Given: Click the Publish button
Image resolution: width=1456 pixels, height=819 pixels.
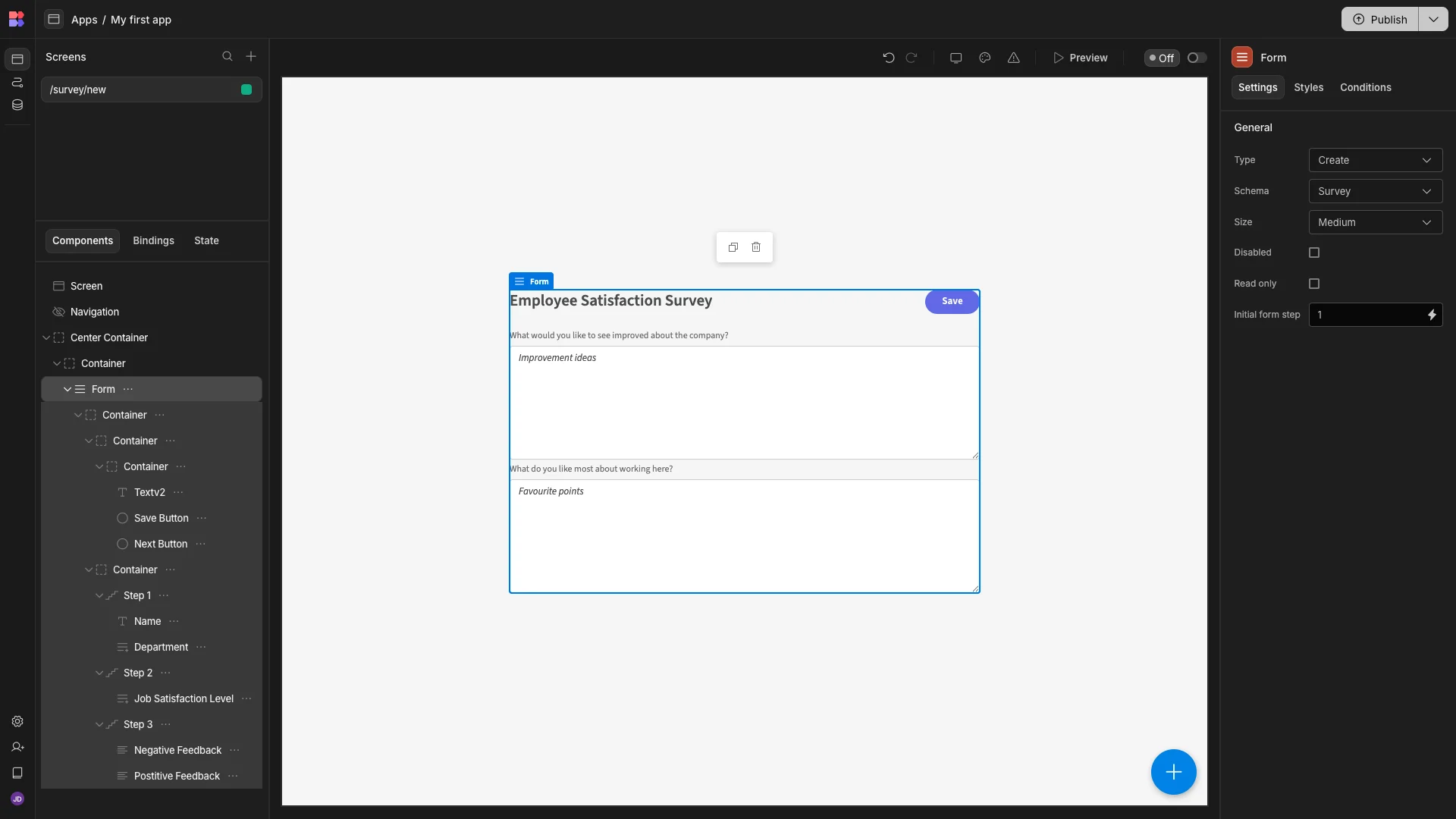Looking at the screenshot, I should [x=1380, y=20].
